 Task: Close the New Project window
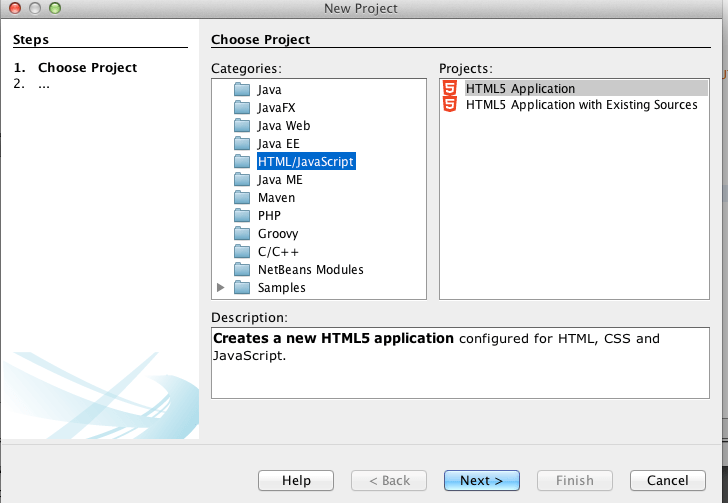tap(15, 8)
